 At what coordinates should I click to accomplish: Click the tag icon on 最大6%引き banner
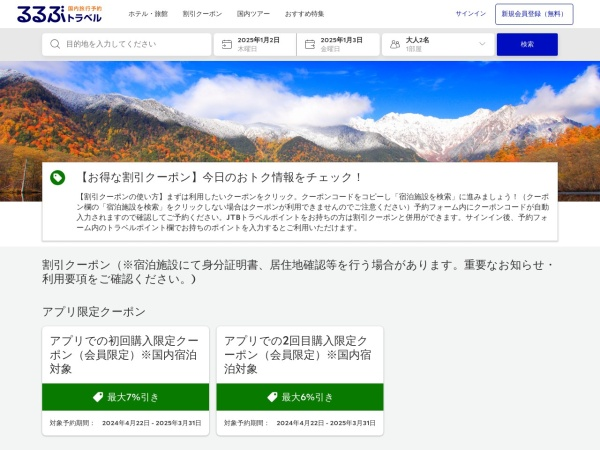tap(272, 397)
